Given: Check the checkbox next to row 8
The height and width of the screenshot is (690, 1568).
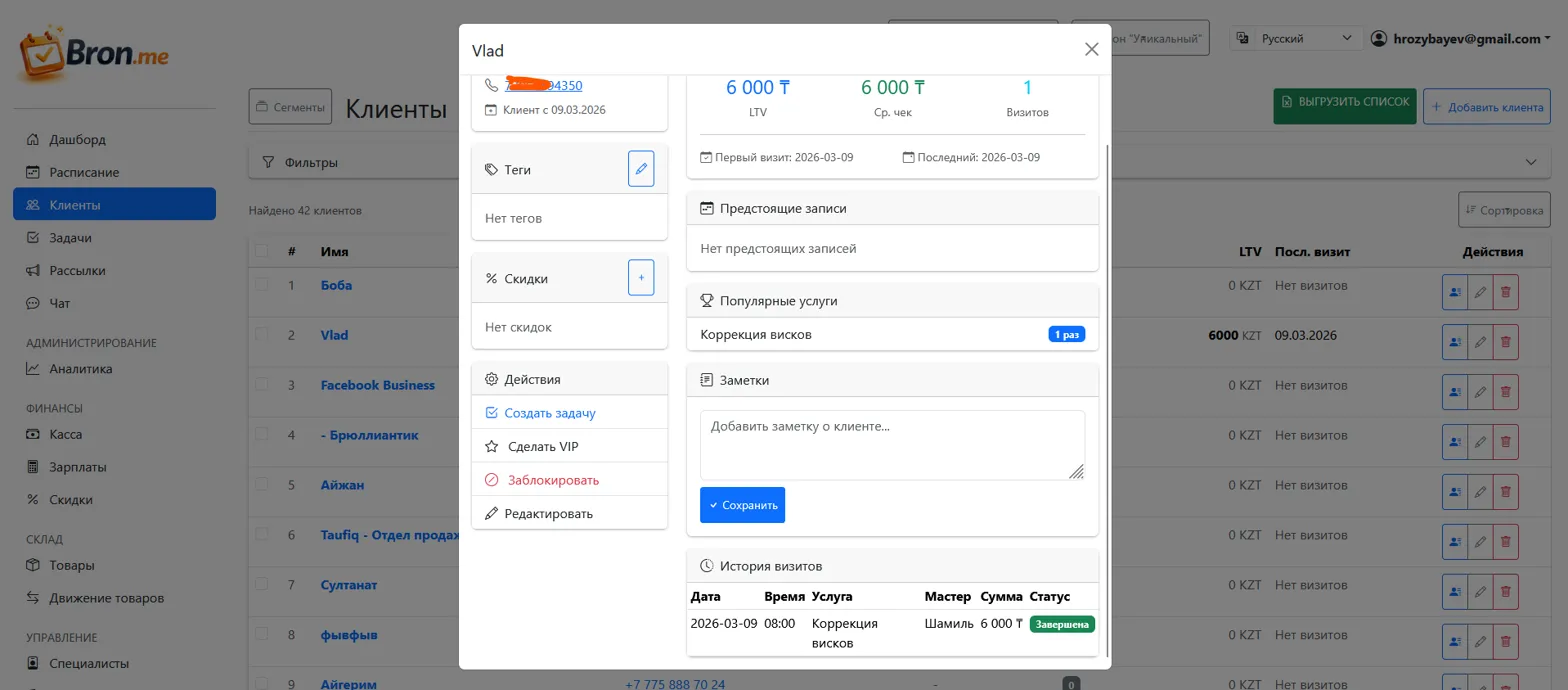Looking at the screenshot, I should click(262, 635).
